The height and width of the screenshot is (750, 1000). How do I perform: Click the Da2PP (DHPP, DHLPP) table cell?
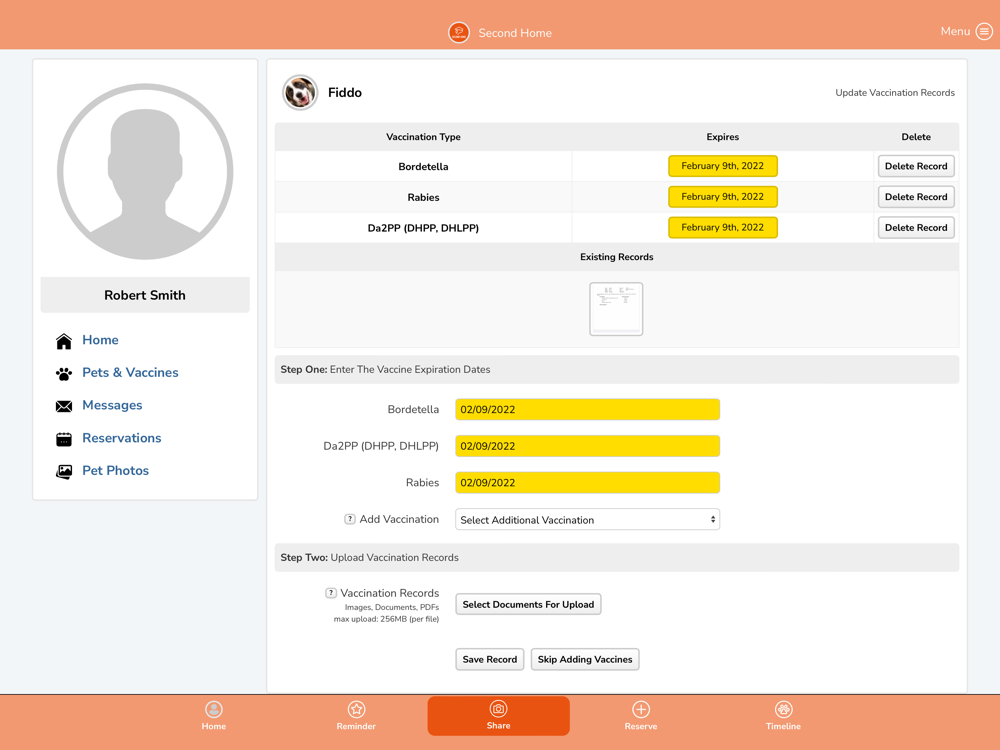tap(423, 228)
